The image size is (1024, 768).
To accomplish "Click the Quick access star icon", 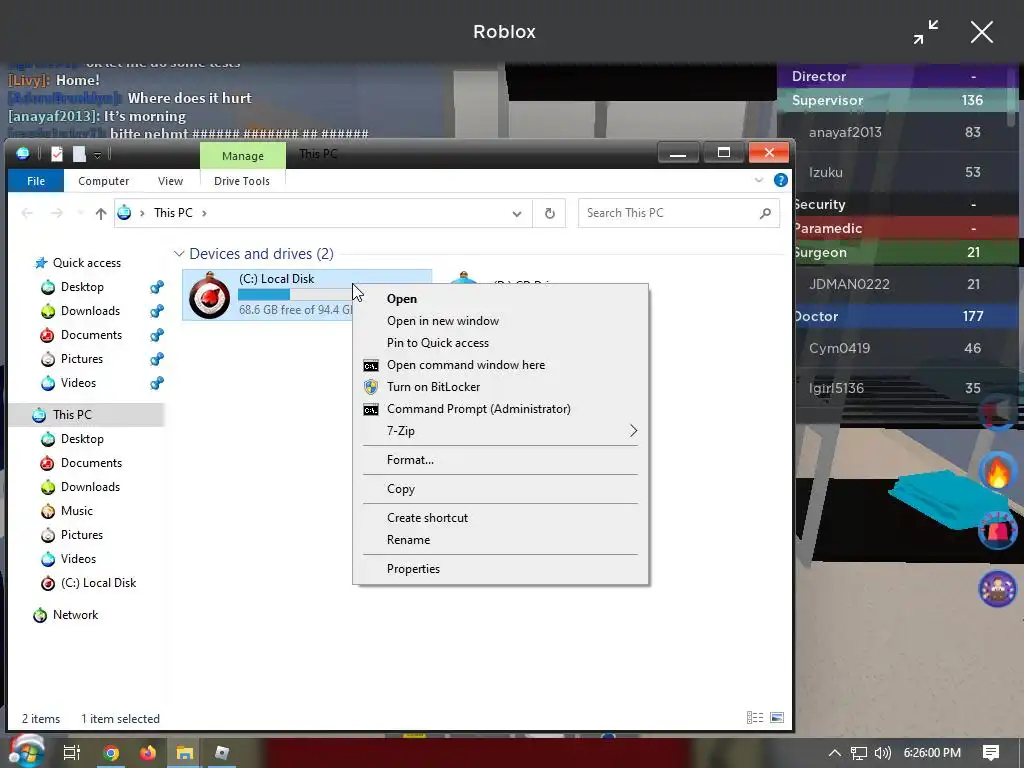I will (41, 263).
